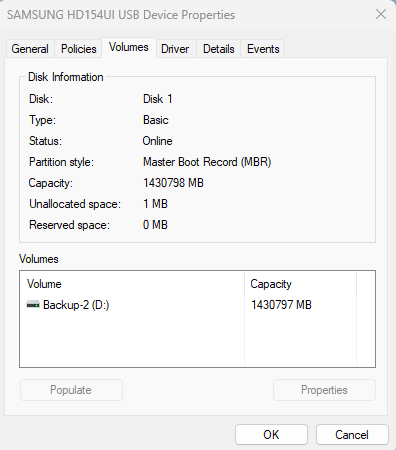The width and height of the screenshot is (396, 450).
Task: Click the 1 MB unallocated value
Action: pyautogui.click(x=155, y=204)
